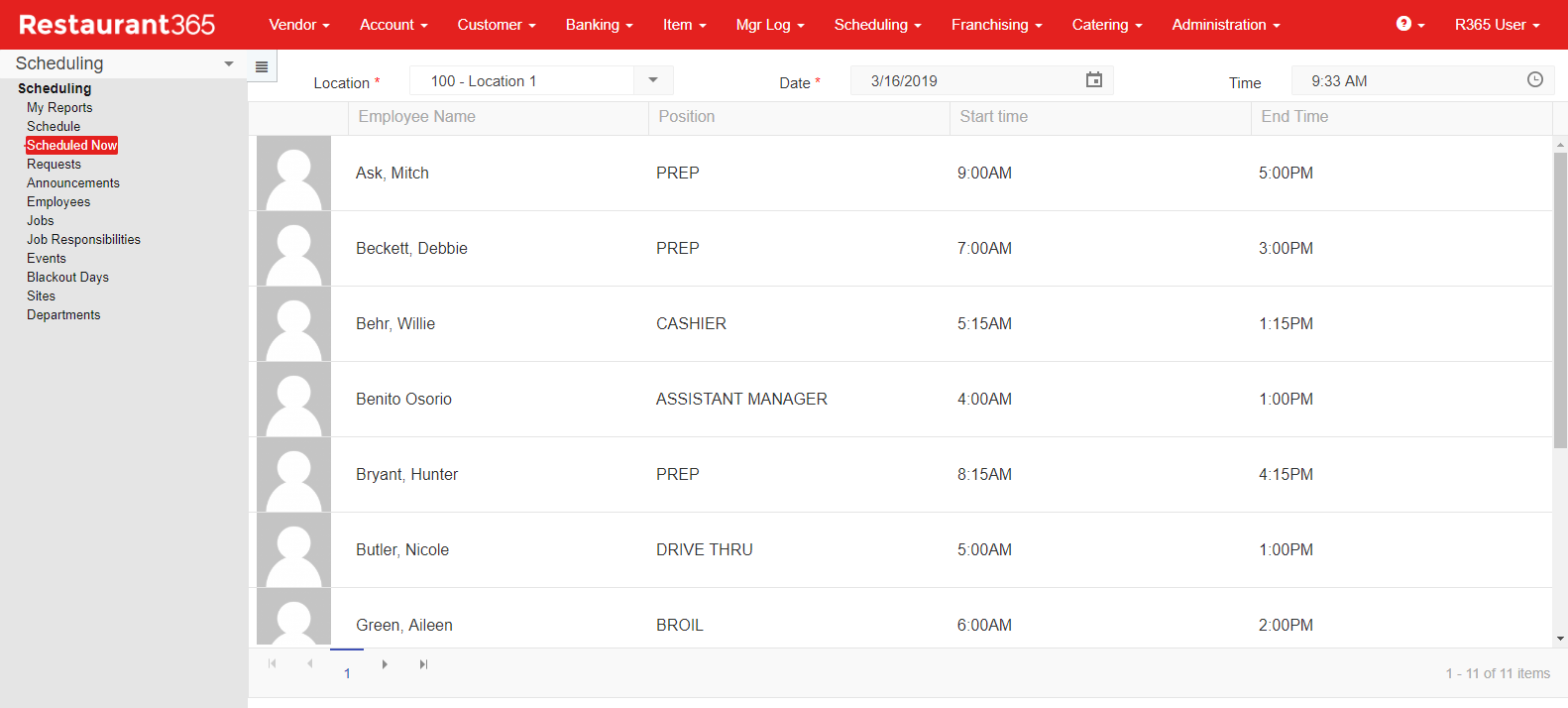1568x708 pixels.
Task: Open the Item menu
Action: point(685,25)
